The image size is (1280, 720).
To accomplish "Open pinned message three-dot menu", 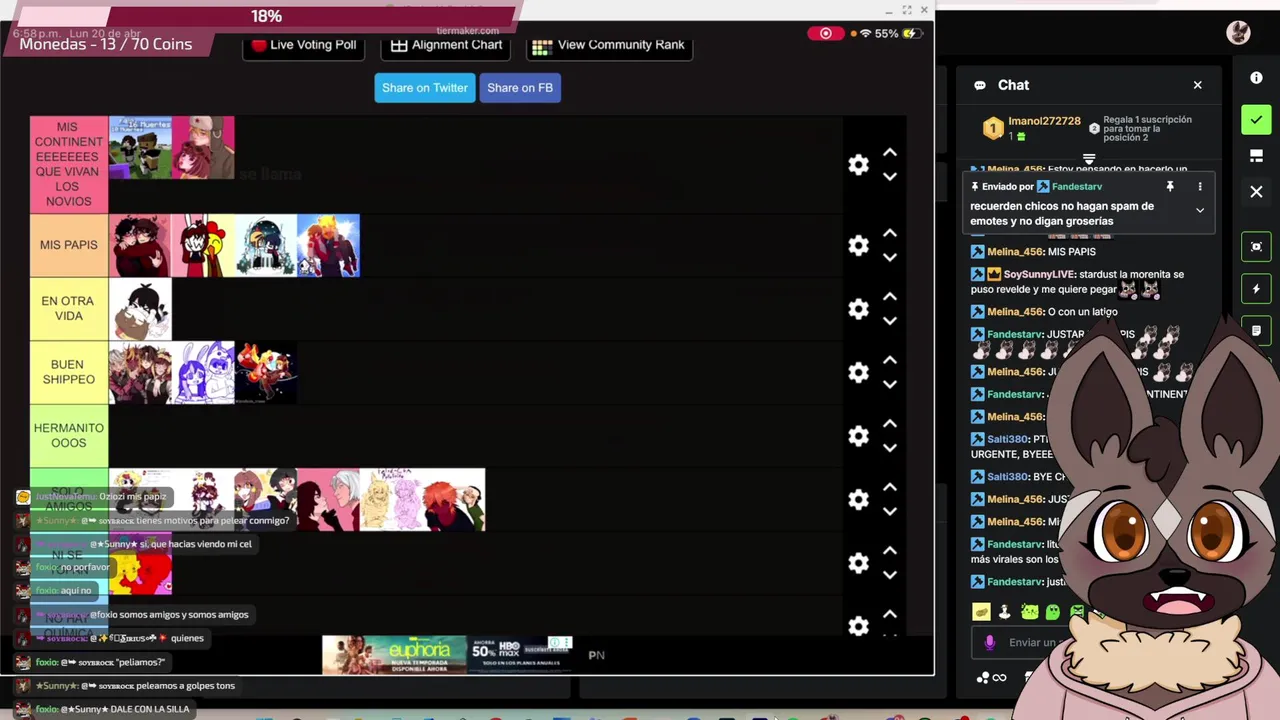I will pos(1200,186).
